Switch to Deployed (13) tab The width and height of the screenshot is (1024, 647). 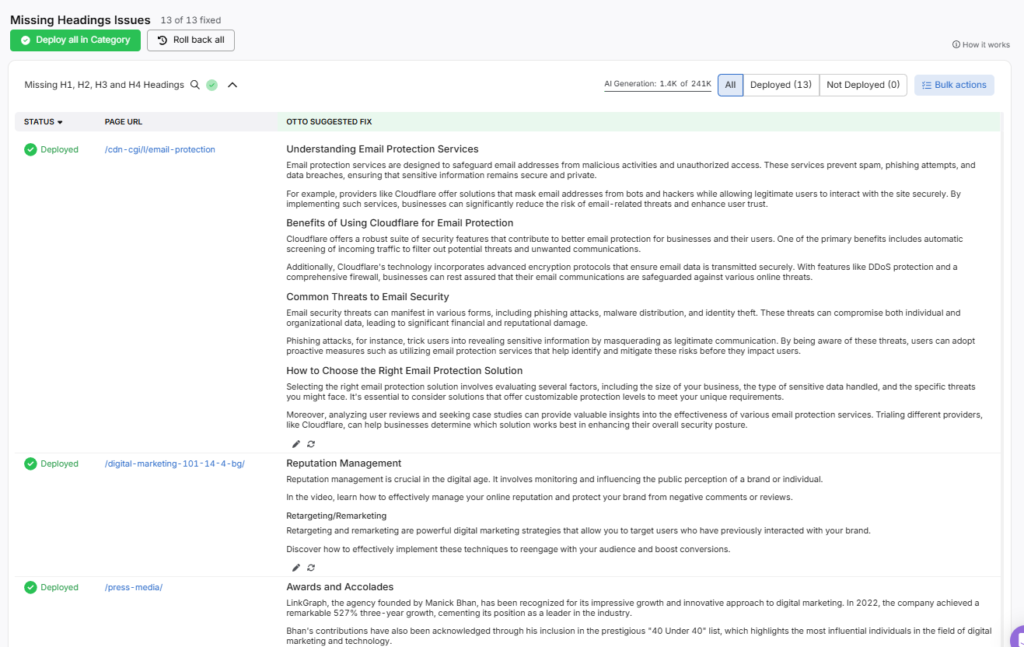pos(780,85)
